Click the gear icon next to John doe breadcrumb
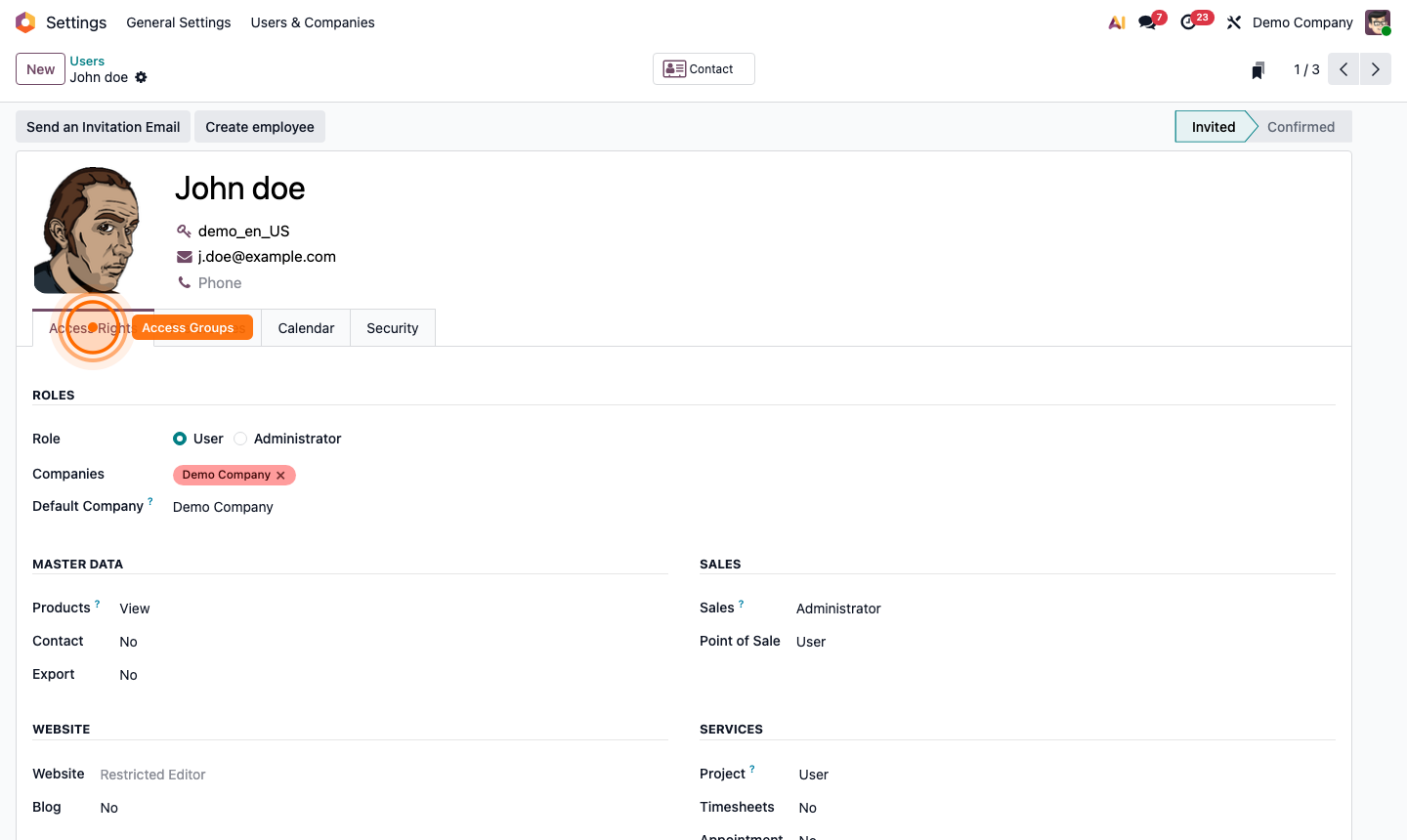Image resolution: width=1407 pixels, height=840 pixels. click(142, 77)
